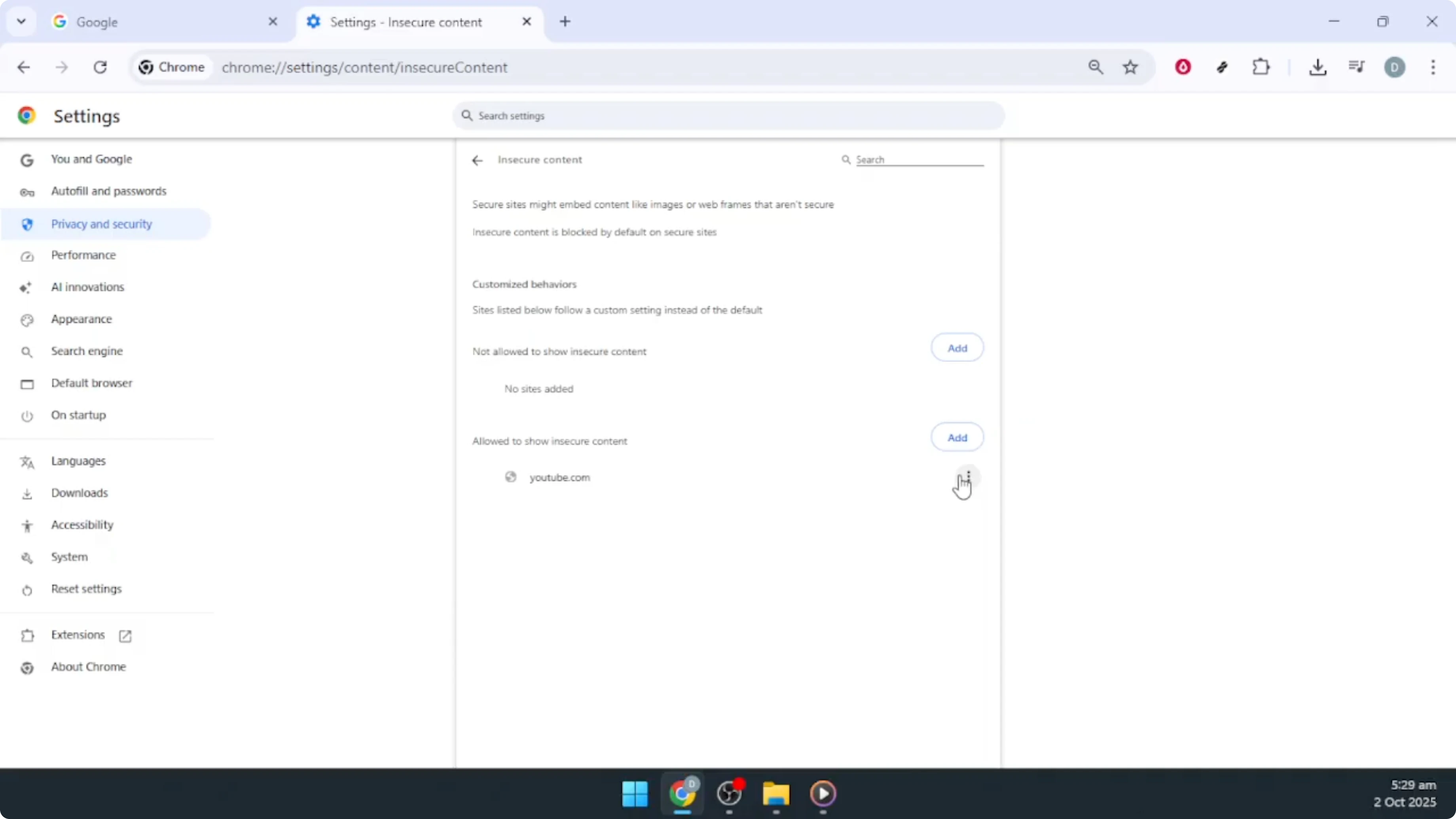The image size is (1456, 819).
Task: Select Privacy and security in sidebar
Action: (102, 224)
